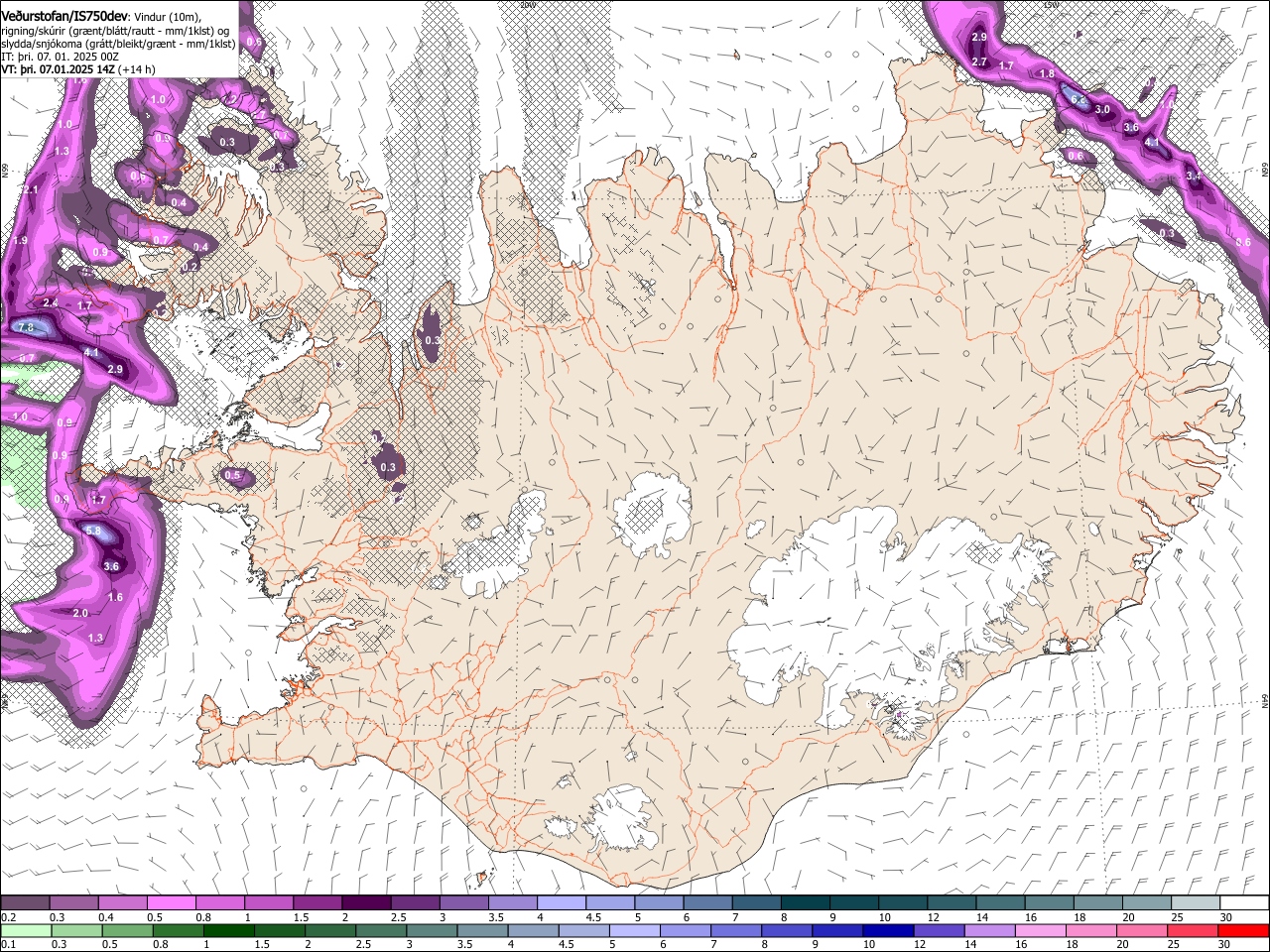Click the '0.4' label in the upper legend
This screenshot has width=1270, height=952.
pyautogui.click(x=105, y=917)
